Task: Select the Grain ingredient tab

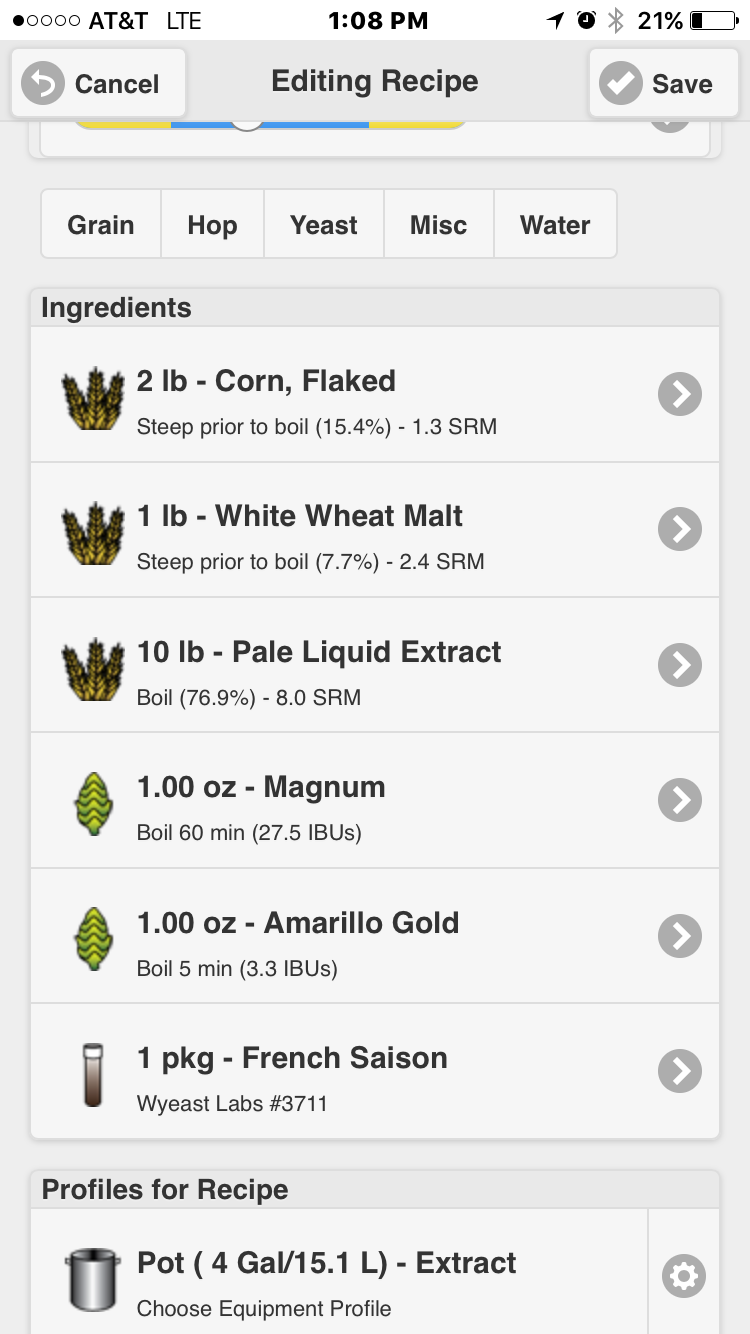Action: pos(101,225)
